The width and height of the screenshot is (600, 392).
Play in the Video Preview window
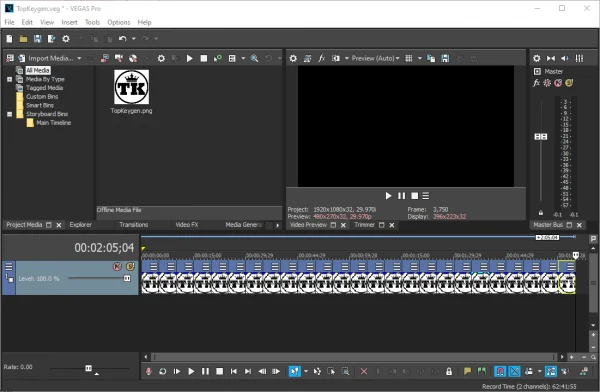pos(388,196)
